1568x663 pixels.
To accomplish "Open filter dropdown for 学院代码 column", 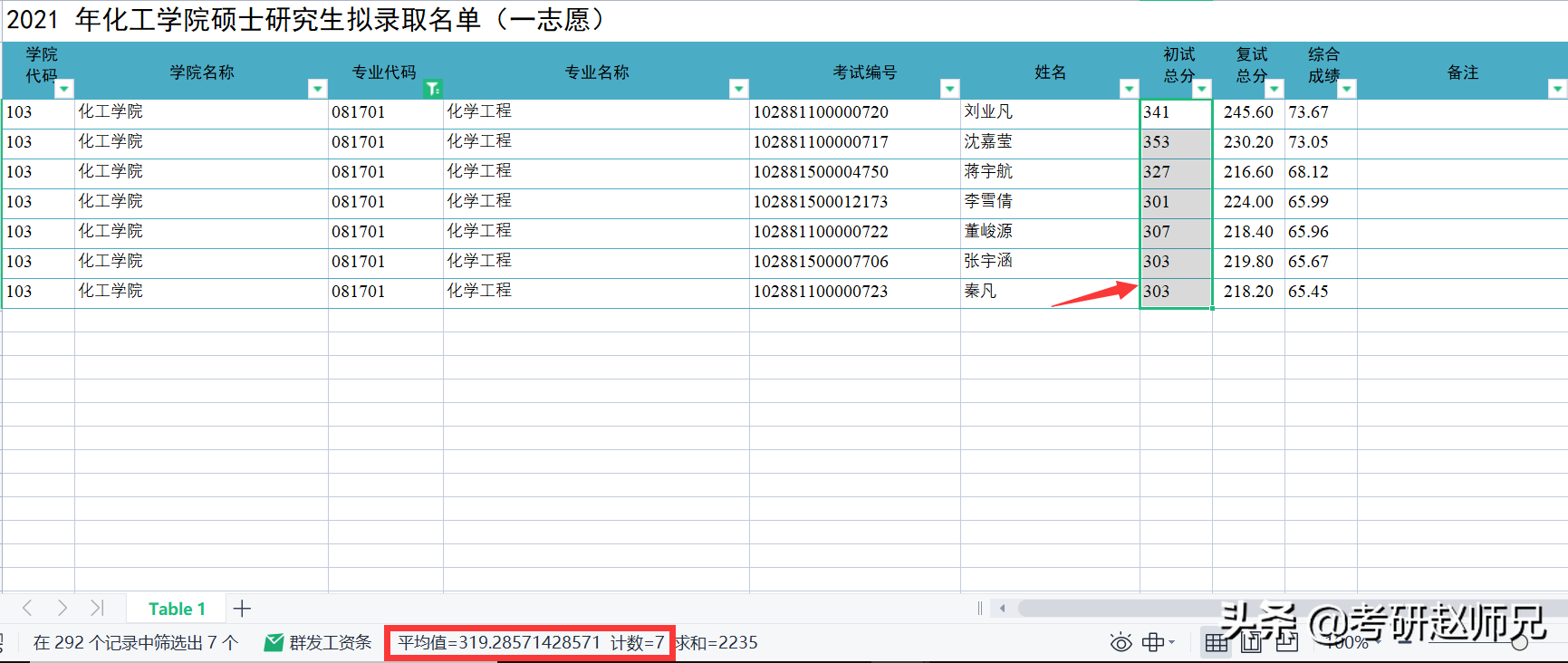I will pyautogui.click(x=64, y=89).
